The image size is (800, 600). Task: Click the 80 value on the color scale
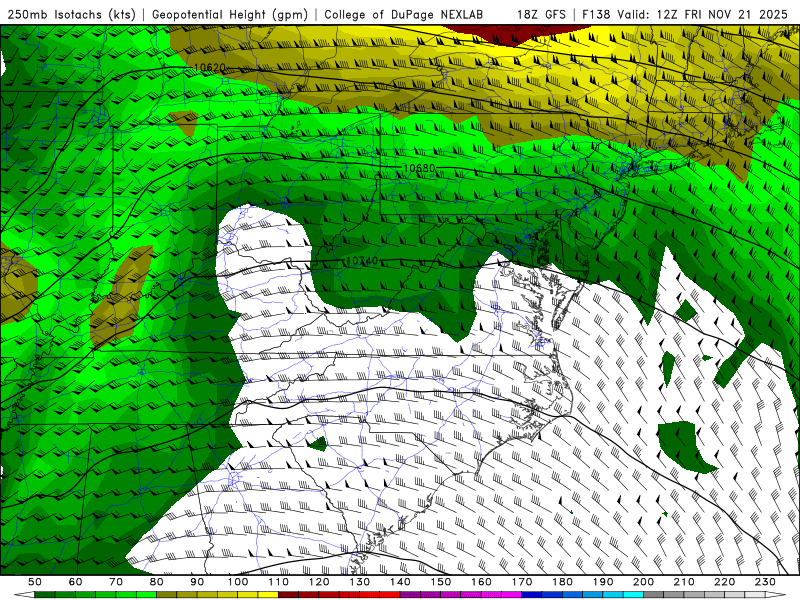pyautogui.click(x=157, y=582)
